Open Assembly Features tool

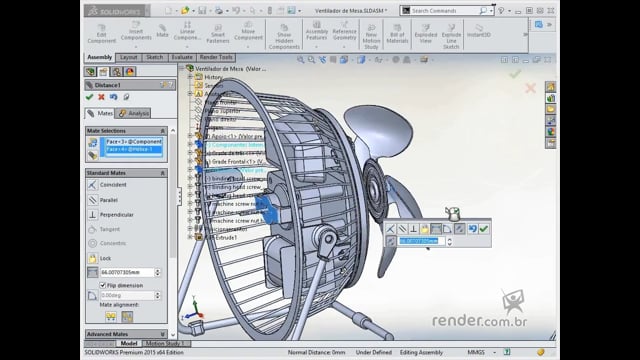click(x=316, y=32)
